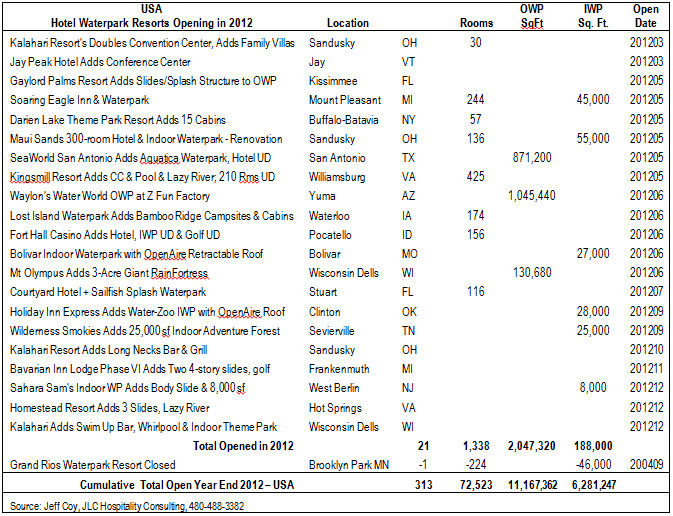This screenshot has width=673, height=516.
Task: Click the Gaylord Palms Resort row title
Action: point(139,81)
